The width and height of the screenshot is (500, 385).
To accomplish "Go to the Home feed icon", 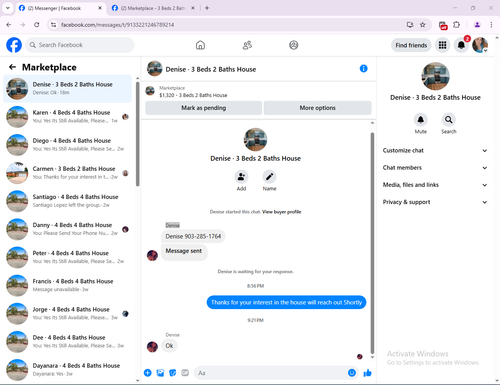I will click(x=200, y=45).
